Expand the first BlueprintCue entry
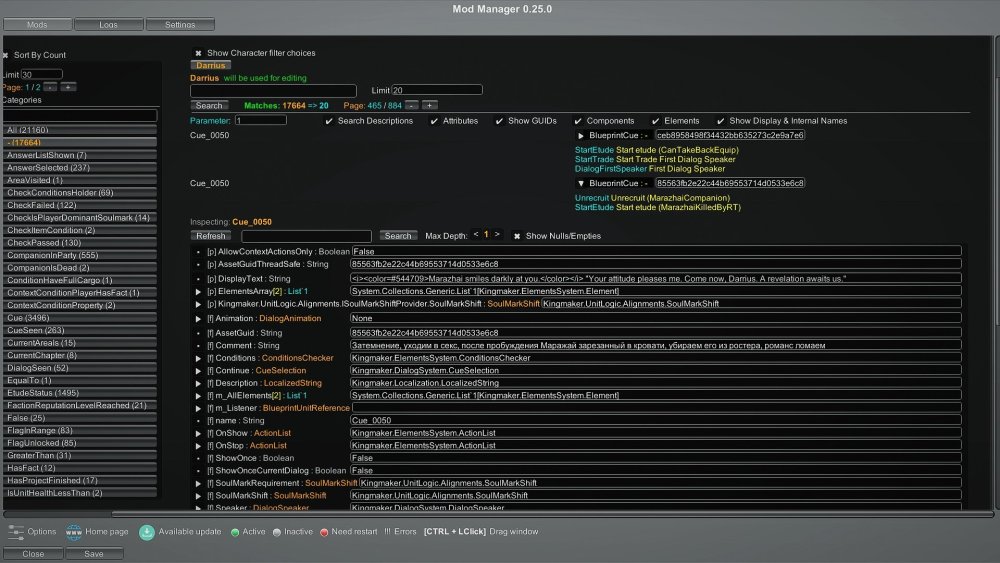1000x563 pixels. tap(581, 135)
